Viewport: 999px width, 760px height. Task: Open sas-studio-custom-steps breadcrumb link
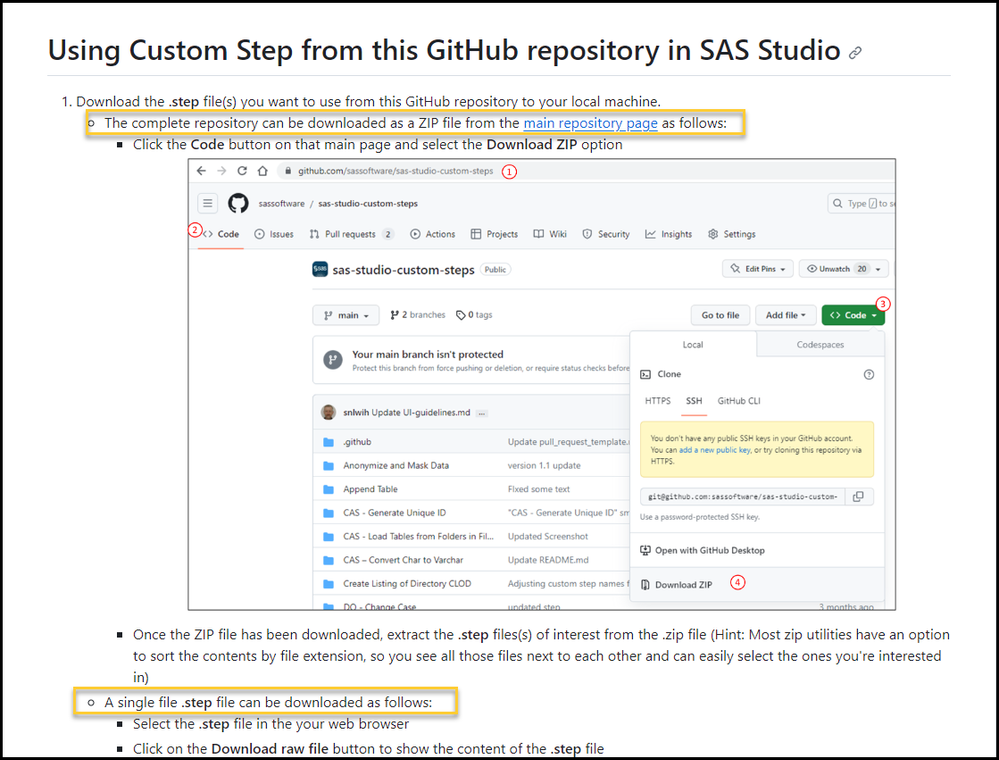tap(368, 204)
